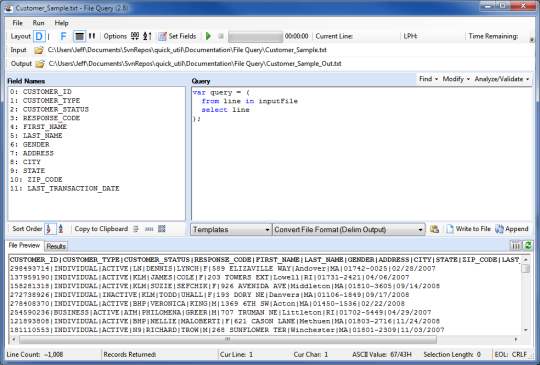The height and width of the screenshot is (365, 540).
Task: Click preview vertical scrollbar down arrow
Action: click(x=526, y=330)
